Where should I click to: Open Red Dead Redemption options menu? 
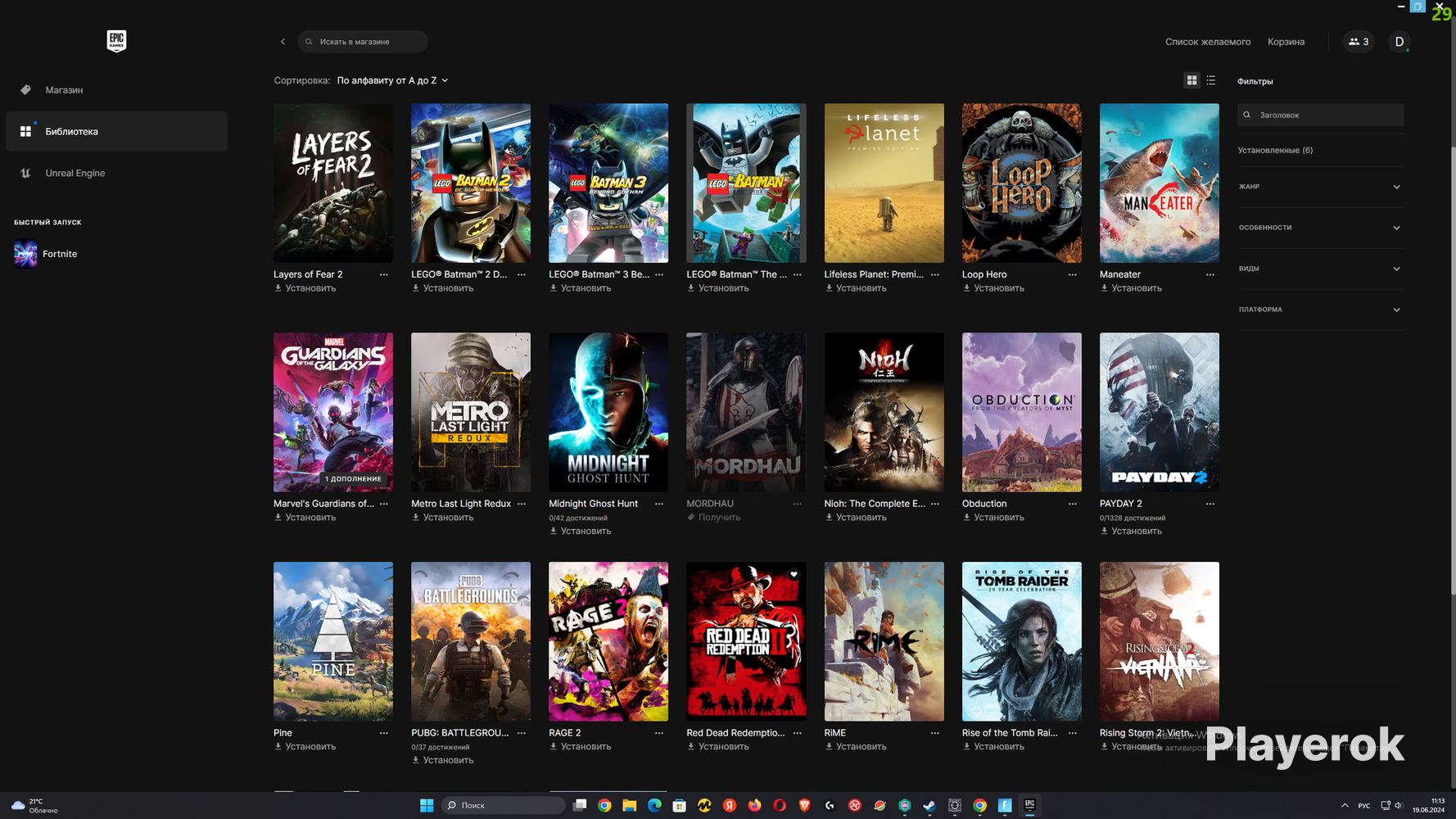click(797, 733)
